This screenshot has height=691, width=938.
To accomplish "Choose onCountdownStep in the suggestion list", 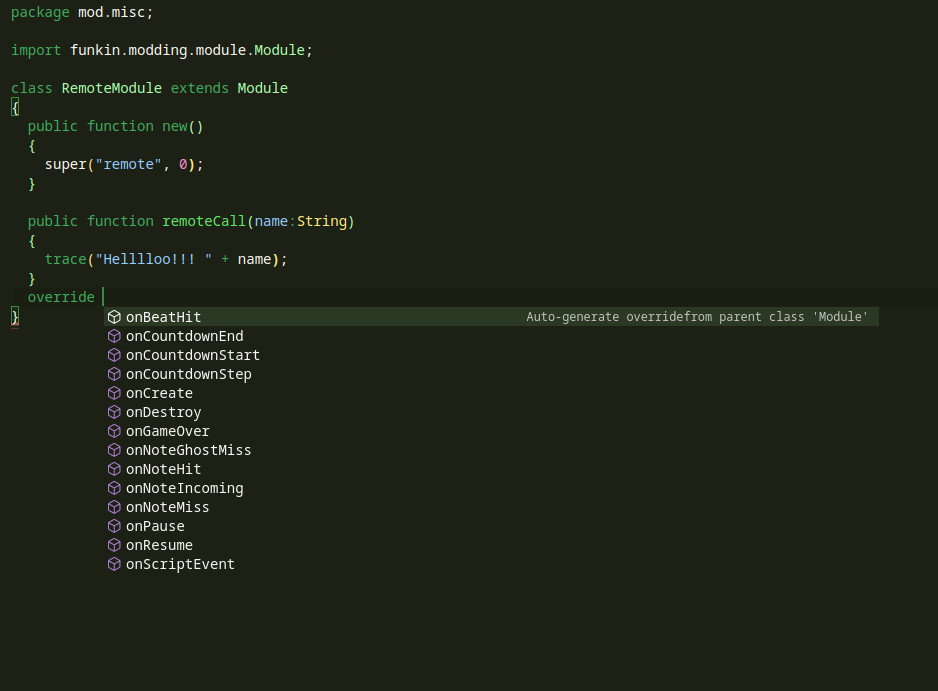I will tap(189, 374).
